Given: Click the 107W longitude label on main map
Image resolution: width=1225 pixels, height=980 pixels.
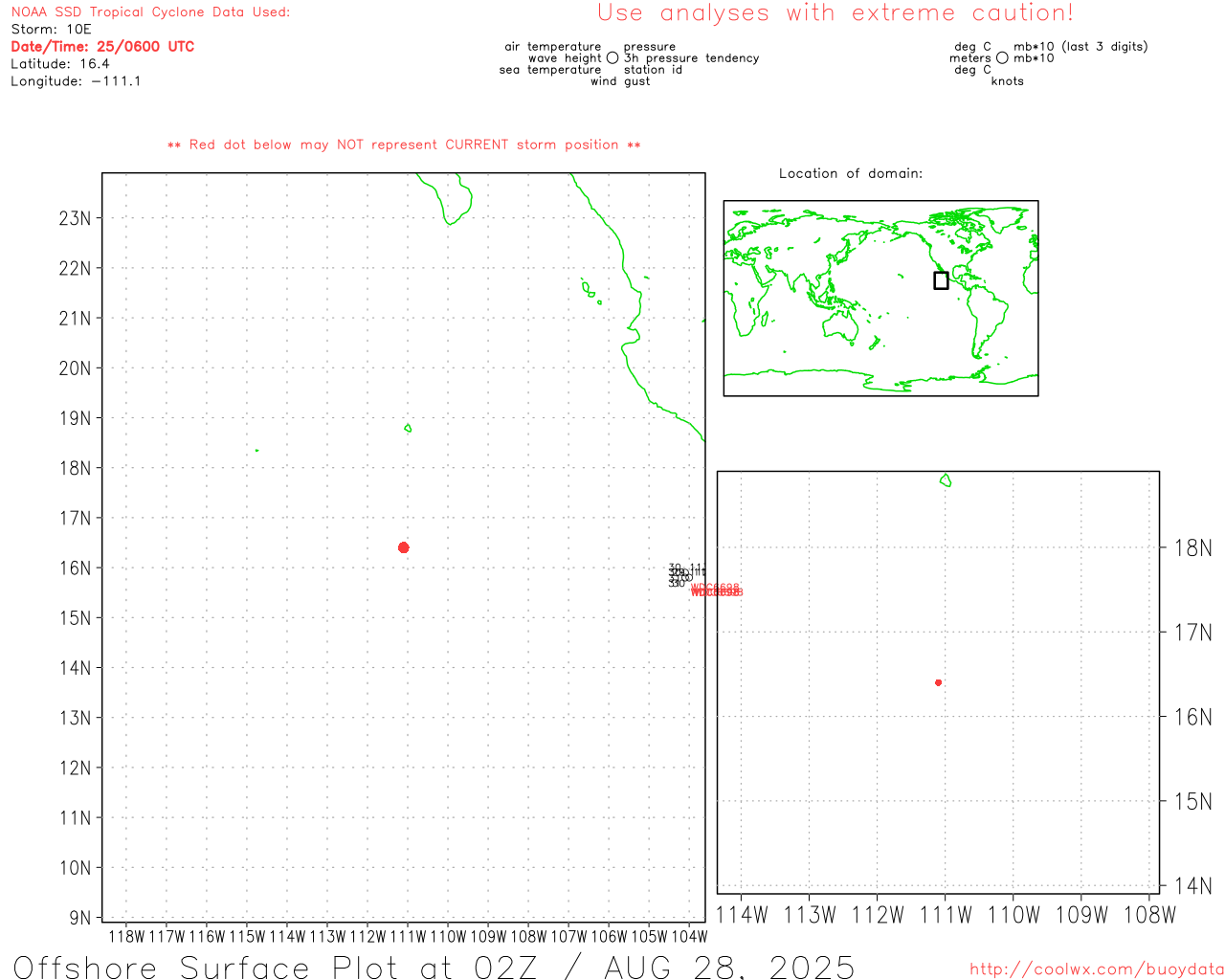Looking at the screenshot, I should tap(568, 936).
